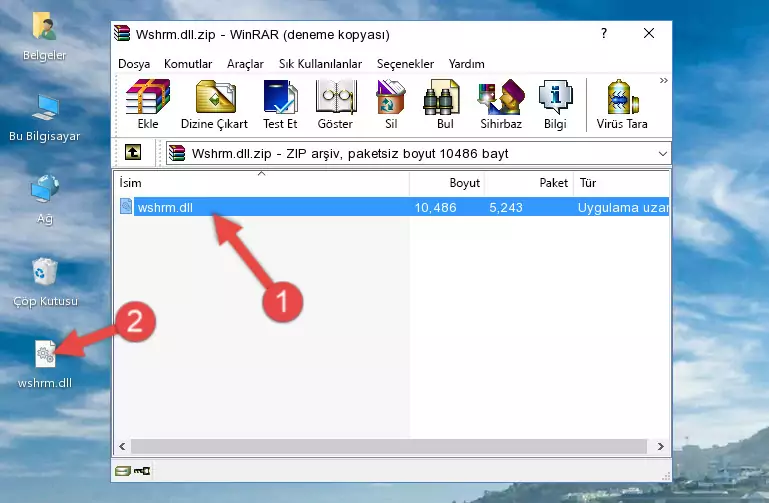Click Dizine Çıkart extract toolbar icon
Viewport: 769px width, 503px height.
214,104
